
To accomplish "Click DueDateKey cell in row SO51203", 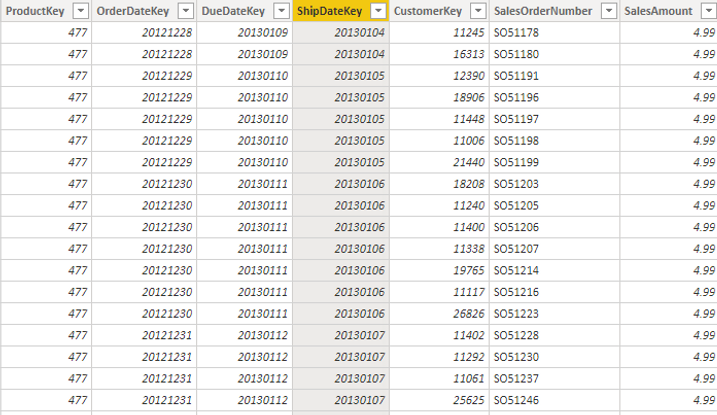I will point(245,184).
